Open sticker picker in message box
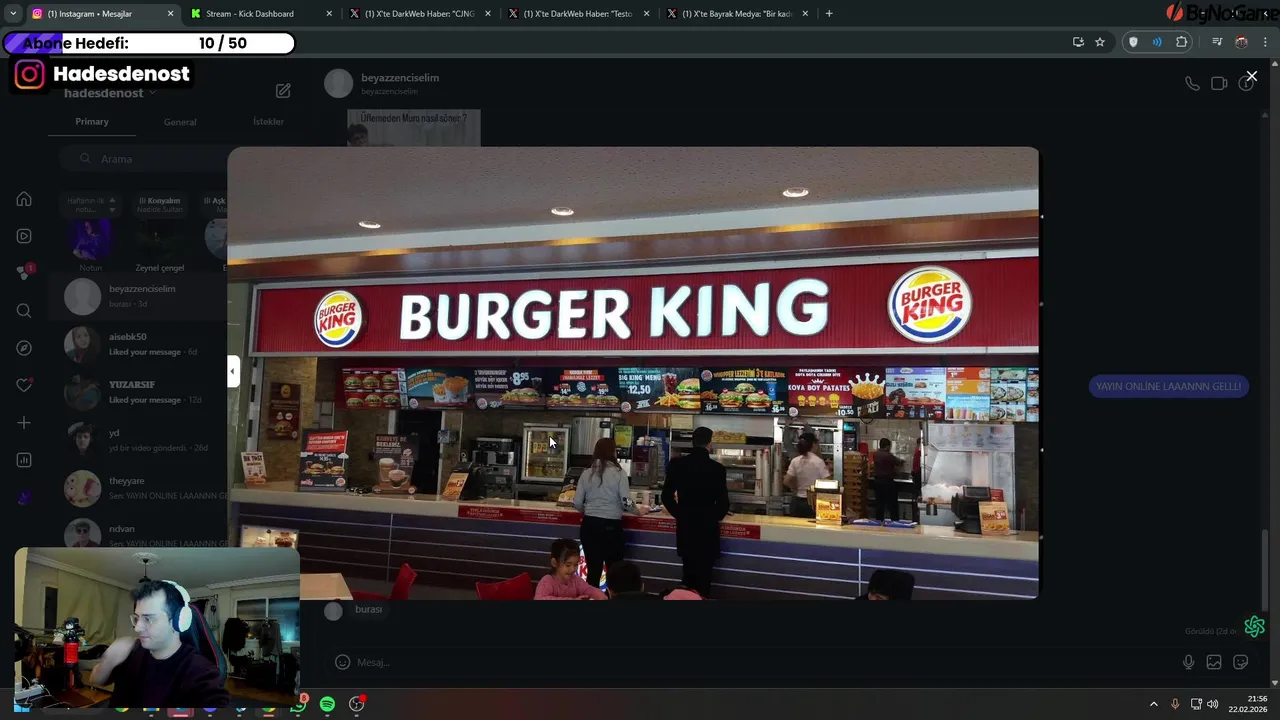 [1241, 662]
